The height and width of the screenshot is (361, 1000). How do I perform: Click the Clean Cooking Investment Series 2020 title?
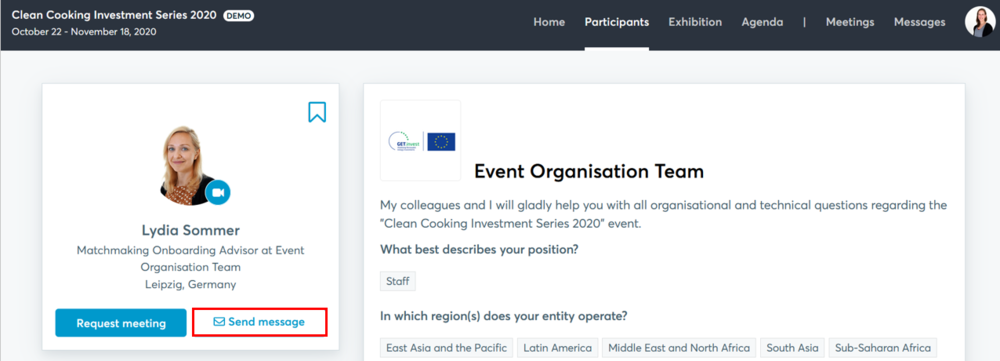(x=114, y=15)
